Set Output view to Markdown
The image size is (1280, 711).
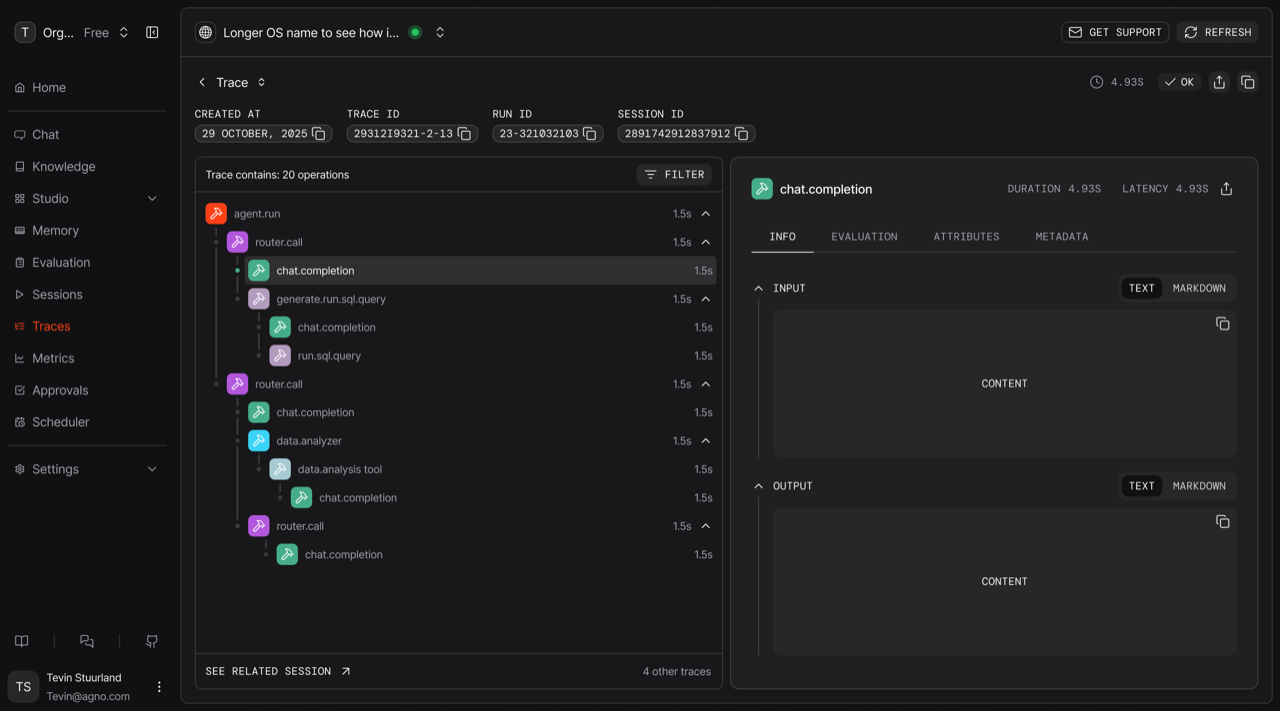click(1199, 486)
